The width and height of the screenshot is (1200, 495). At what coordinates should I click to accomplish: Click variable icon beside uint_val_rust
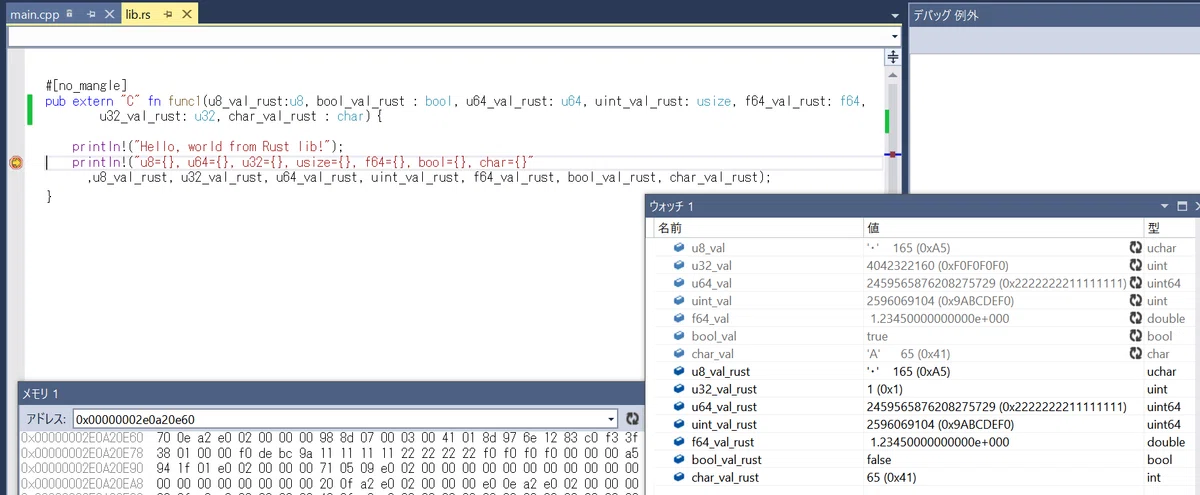[680, 424]
